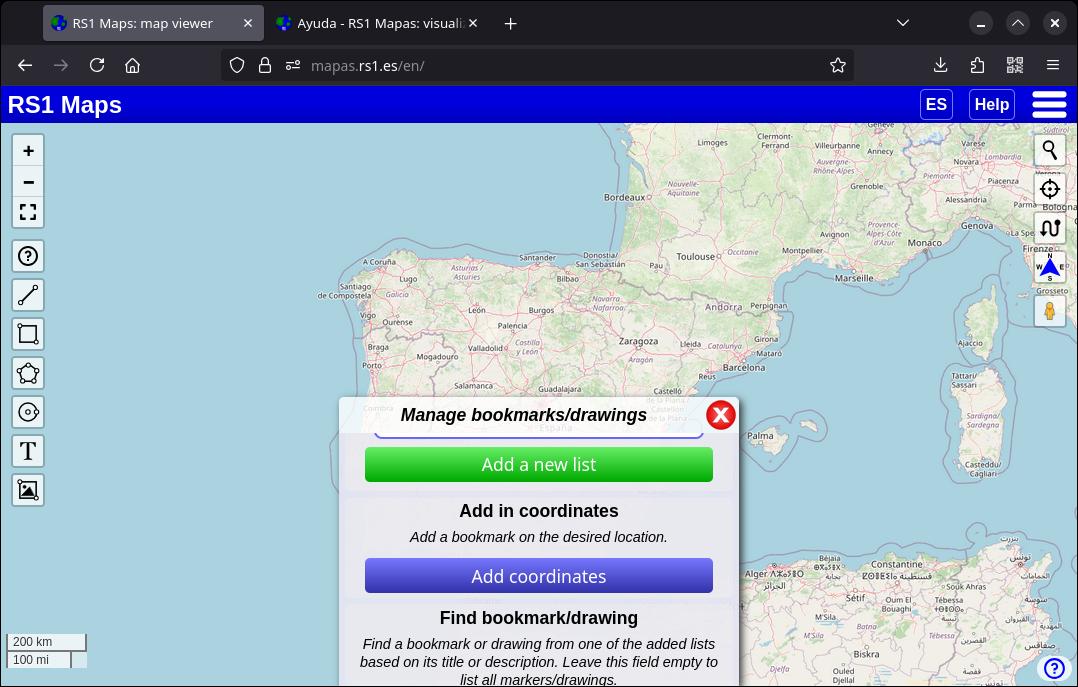The width and height of the screenshot is (1078, 687).
Task: Go back to the previous page
Action: click(25, 65)
